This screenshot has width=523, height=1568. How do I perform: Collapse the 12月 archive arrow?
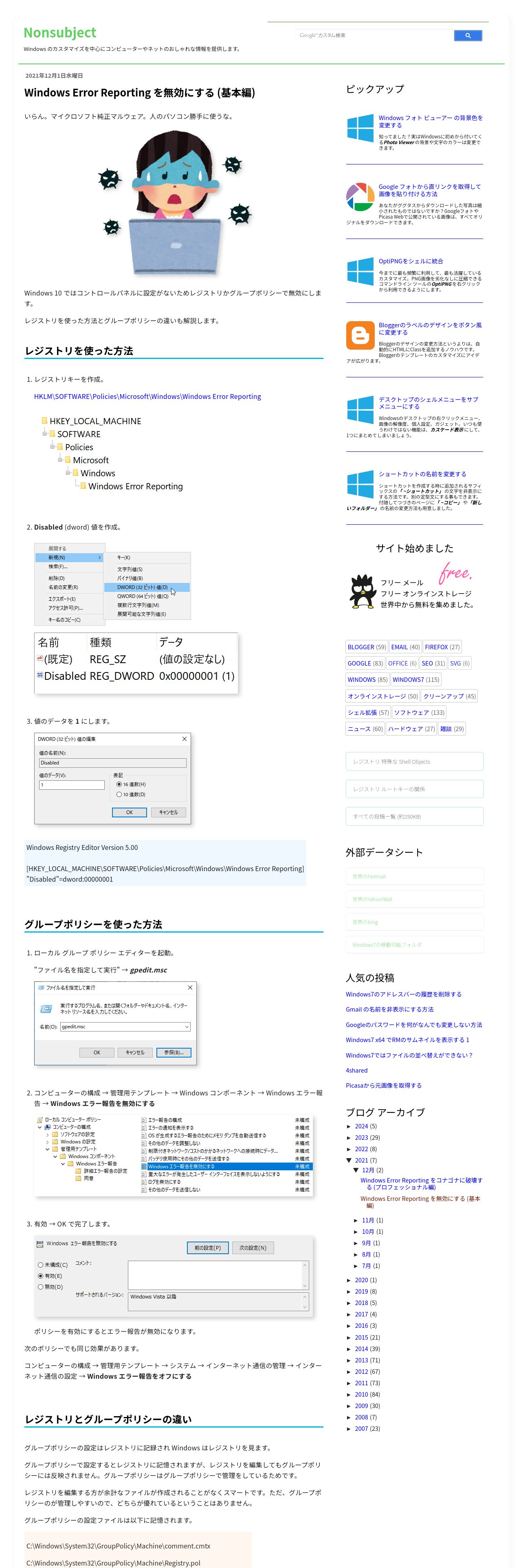point(356,1170)
